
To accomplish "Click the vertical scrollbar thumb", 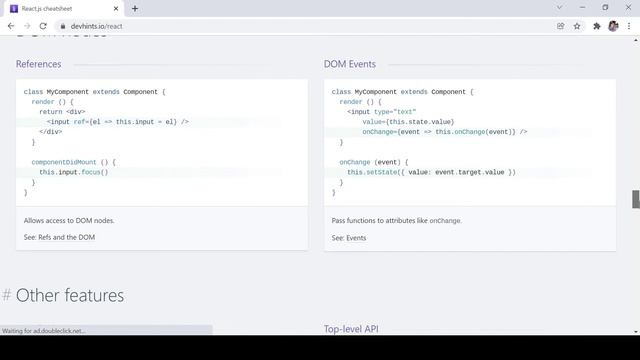I will coord(636,199).
